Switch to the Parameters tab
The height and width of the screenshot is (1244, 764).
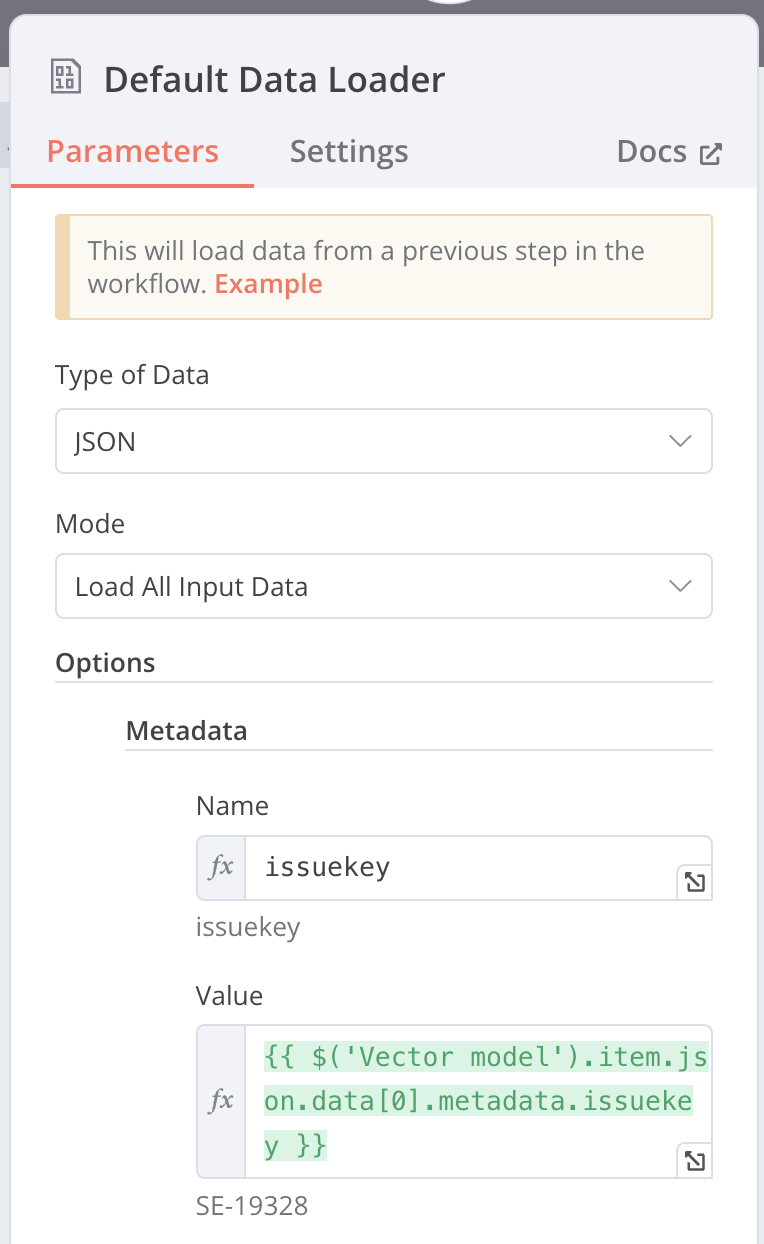133,152
